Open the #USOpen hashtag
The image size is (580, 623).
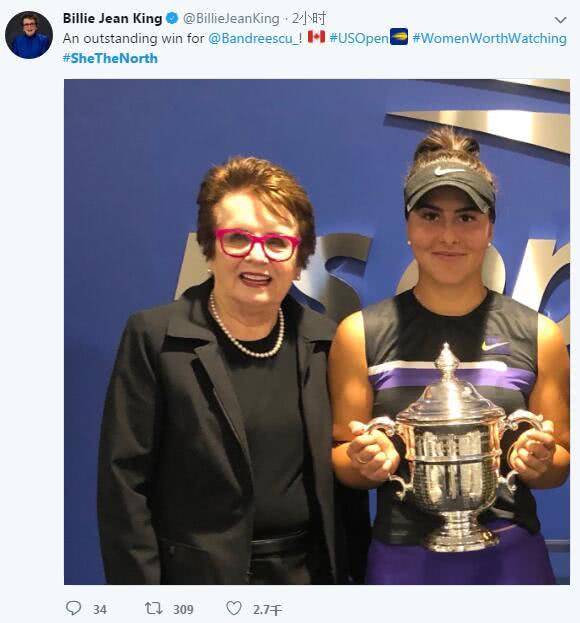point(359,39)
